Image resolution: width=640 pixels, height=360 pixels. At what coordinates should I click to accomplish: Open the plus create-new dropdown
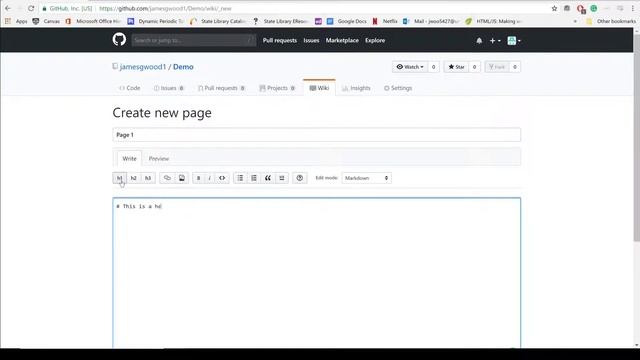(x=495, y=41)
